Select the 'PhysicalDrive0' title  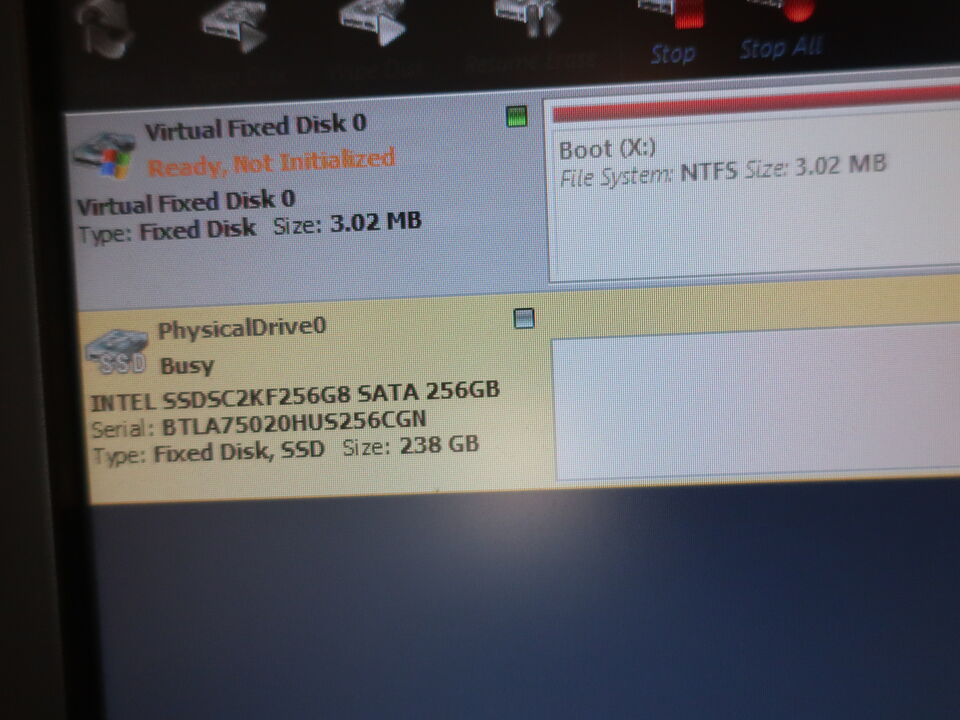pyautogui.click(x=242, y=327)
